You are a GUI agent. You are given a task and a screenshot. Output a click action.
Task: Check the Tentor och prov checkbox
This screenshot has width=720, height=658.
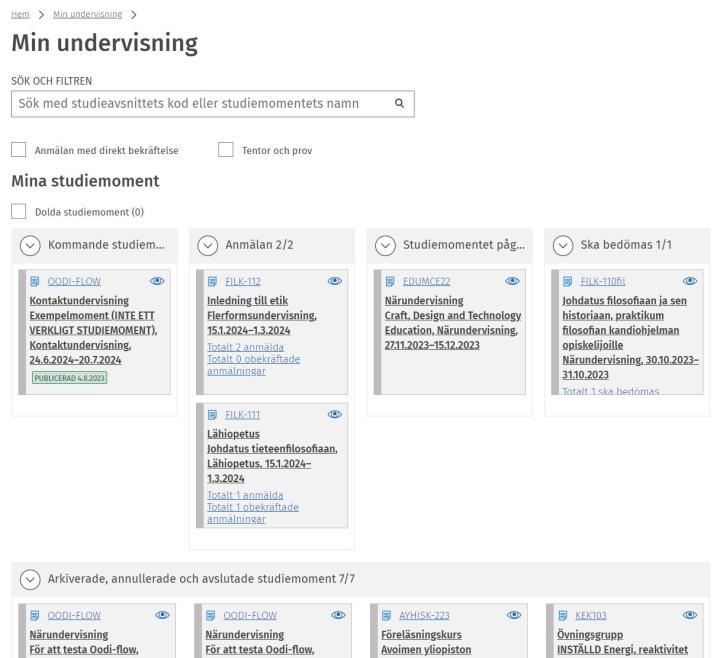coord(225,150)
